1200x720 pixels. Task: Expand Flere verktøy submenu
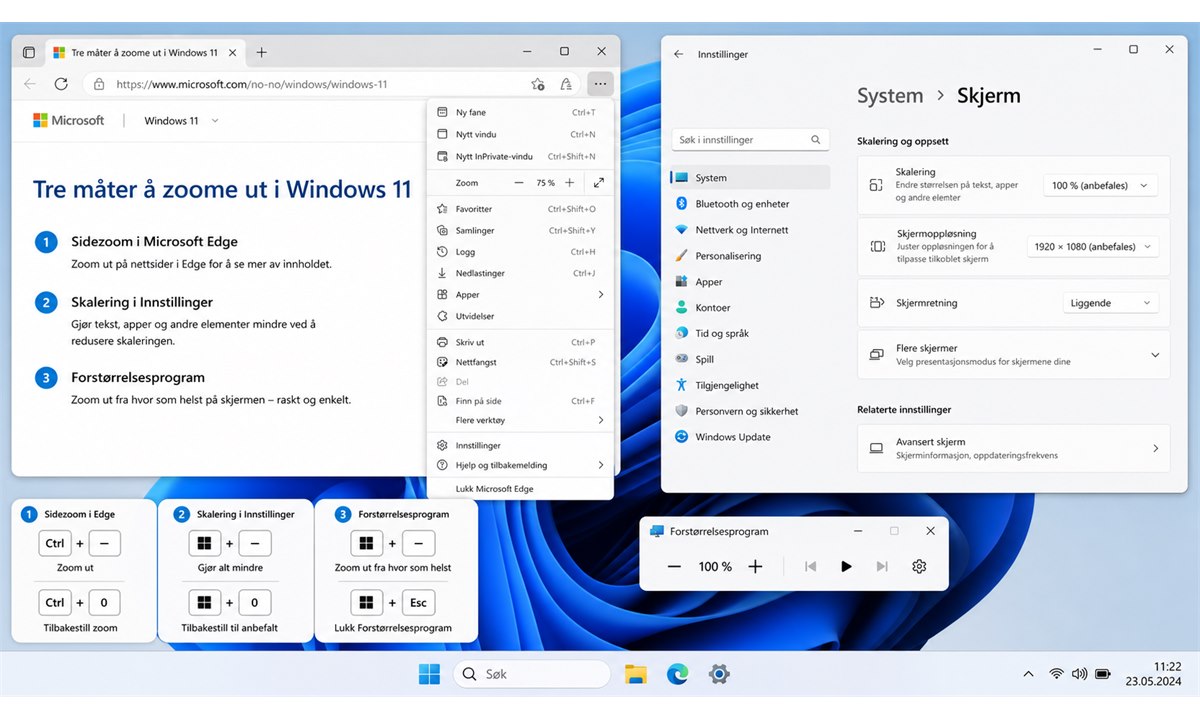520,420
